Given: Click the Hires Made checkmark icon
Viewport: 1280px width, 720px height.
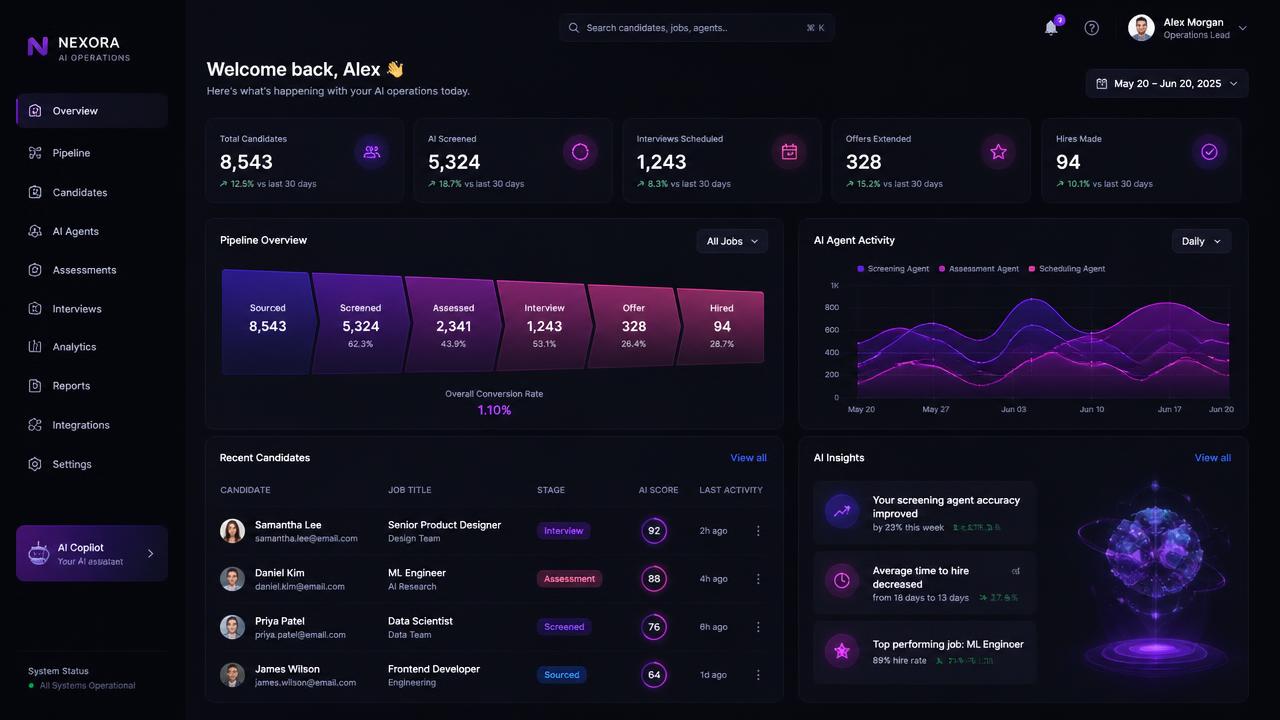Looking at the screenshot, I should [1209, 152].
